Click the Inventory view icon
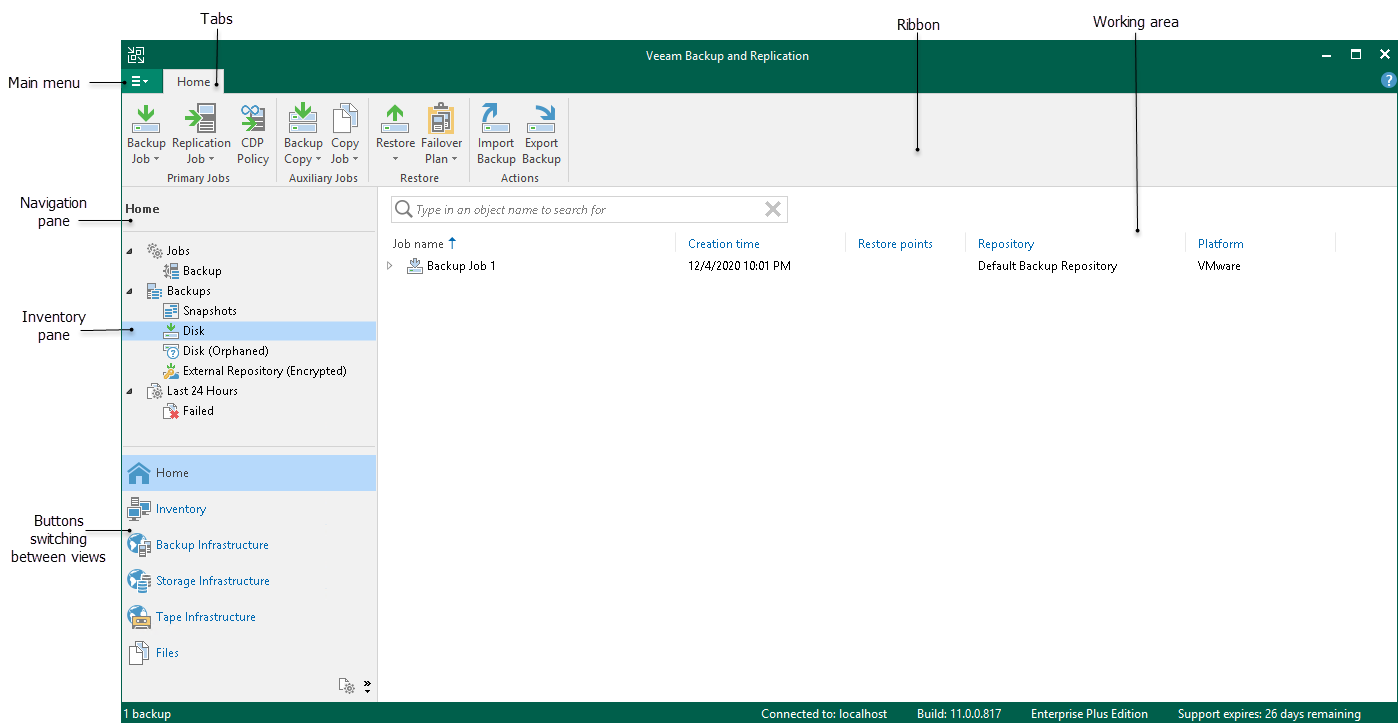This screenshot has height=723, width=1398. tap(139, 509)
